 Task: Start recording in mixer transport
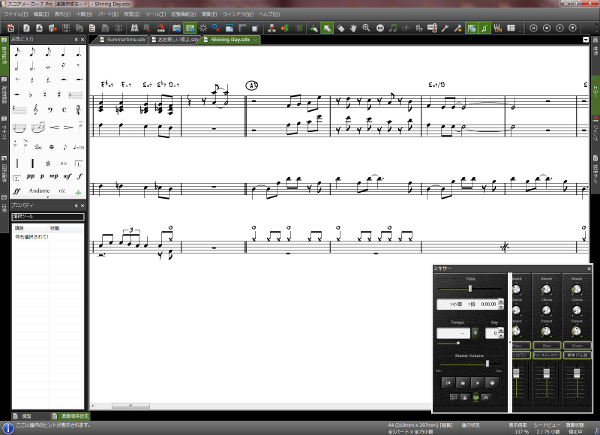(x=492, y=383)
